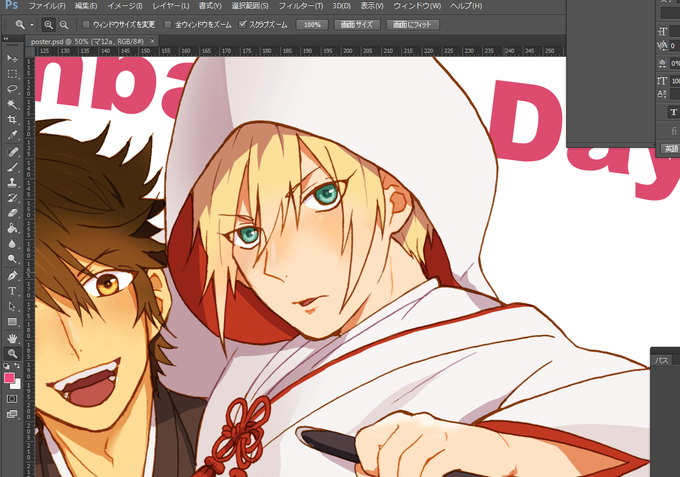Open the 表示(V) menu
Screen dimensions: 680x477
[x=372, y=6]
